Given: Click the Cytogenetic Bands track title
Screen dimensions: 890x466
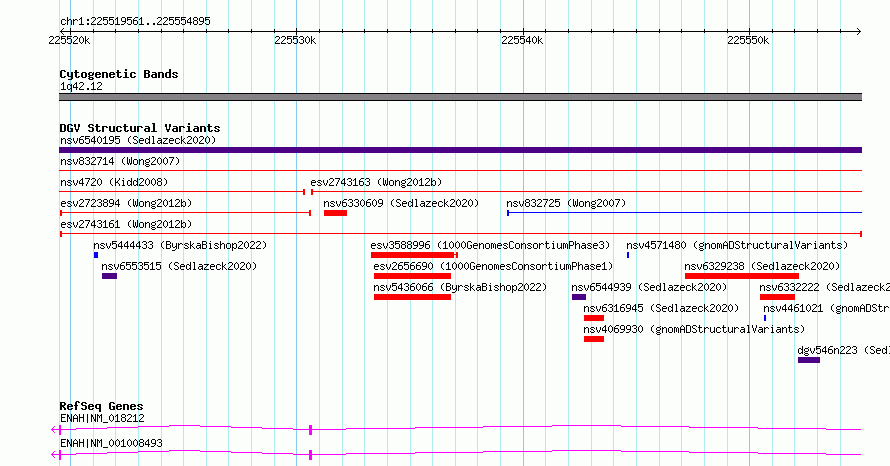Looking at the screenshot, I should click(119, 74).
